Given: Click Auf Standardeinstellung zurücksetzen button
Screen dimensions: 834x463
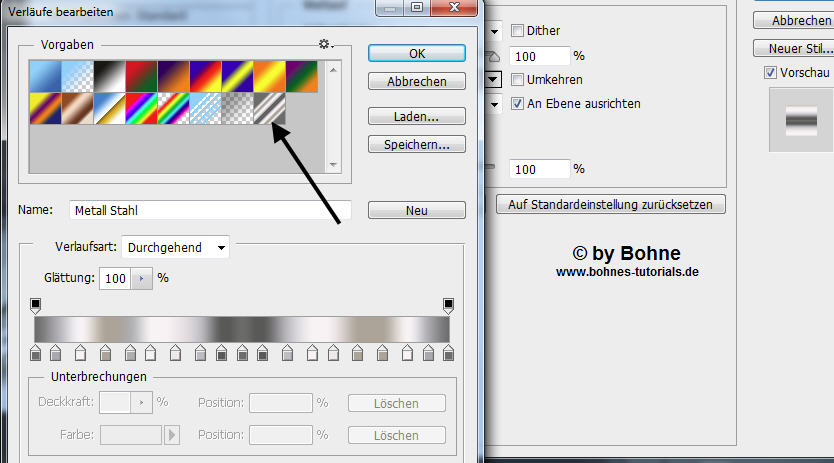Looking at the screenshot, I should (x=610, y=204).
